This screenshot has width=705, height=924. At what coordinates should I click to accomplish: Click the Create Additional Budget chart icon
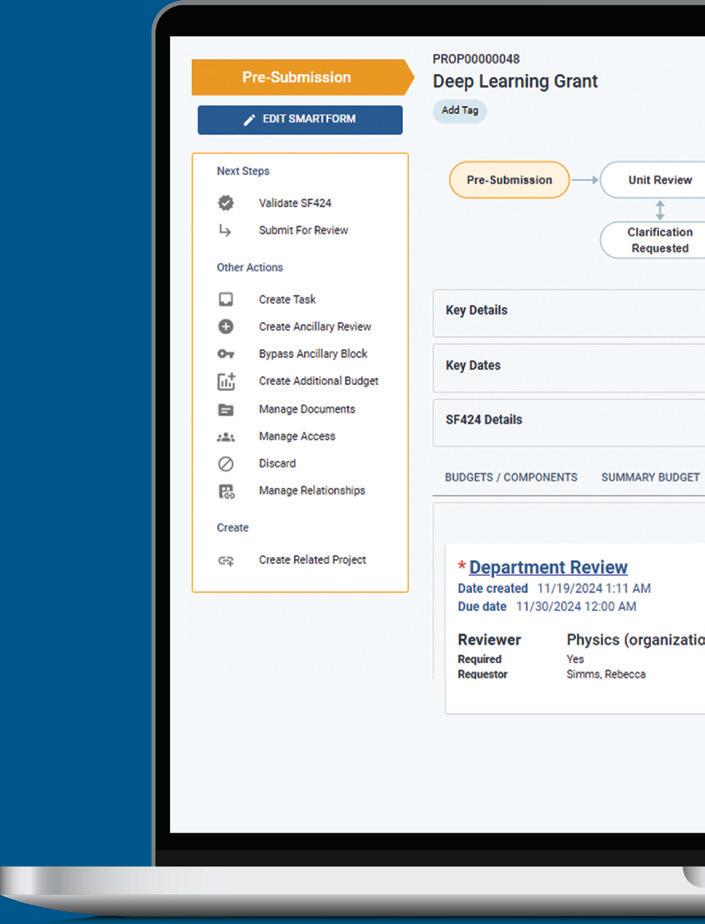226,381
